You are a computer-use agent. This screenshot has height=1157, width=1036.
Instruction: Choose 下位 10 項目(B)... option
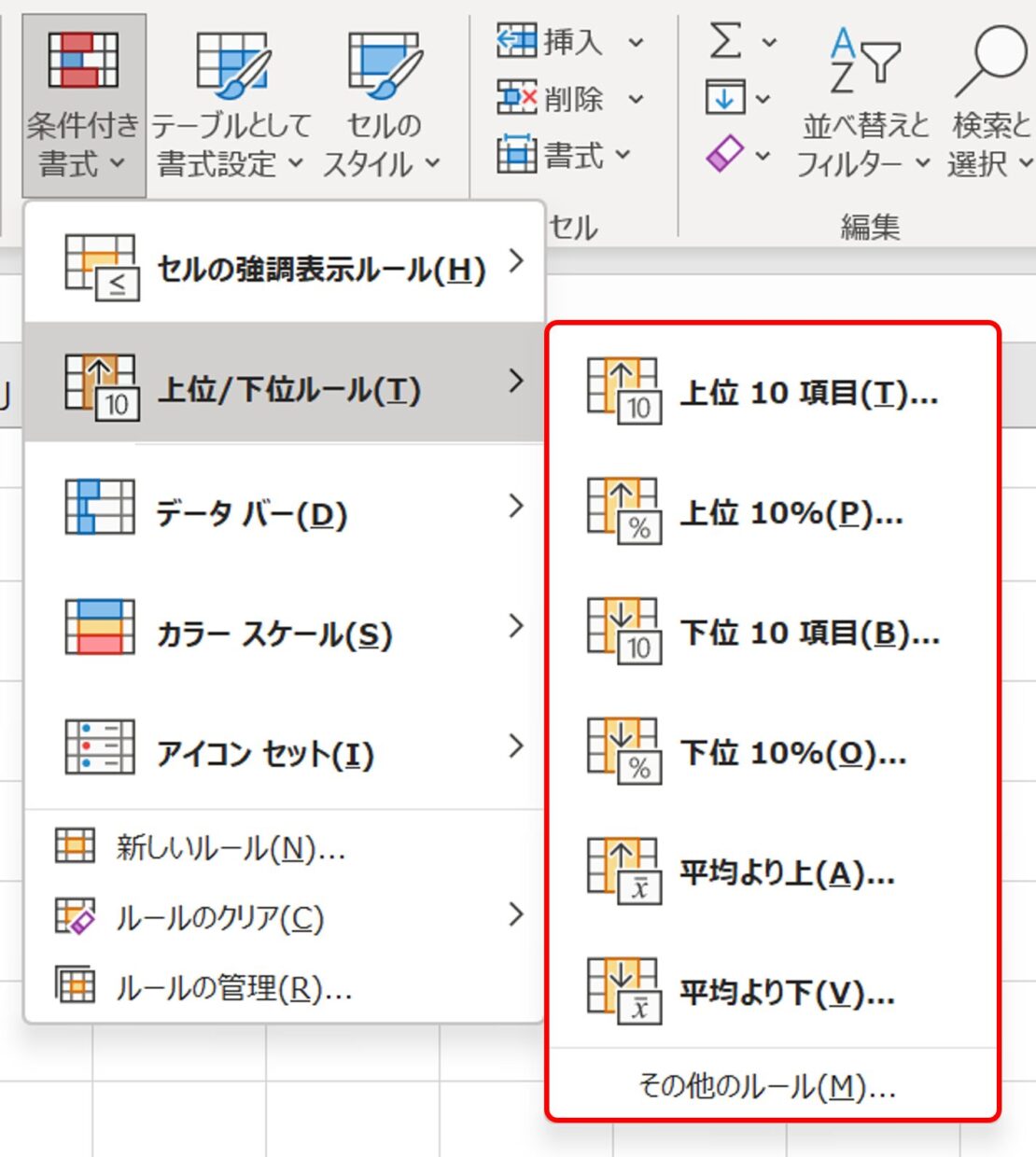(x=773, y=631)
